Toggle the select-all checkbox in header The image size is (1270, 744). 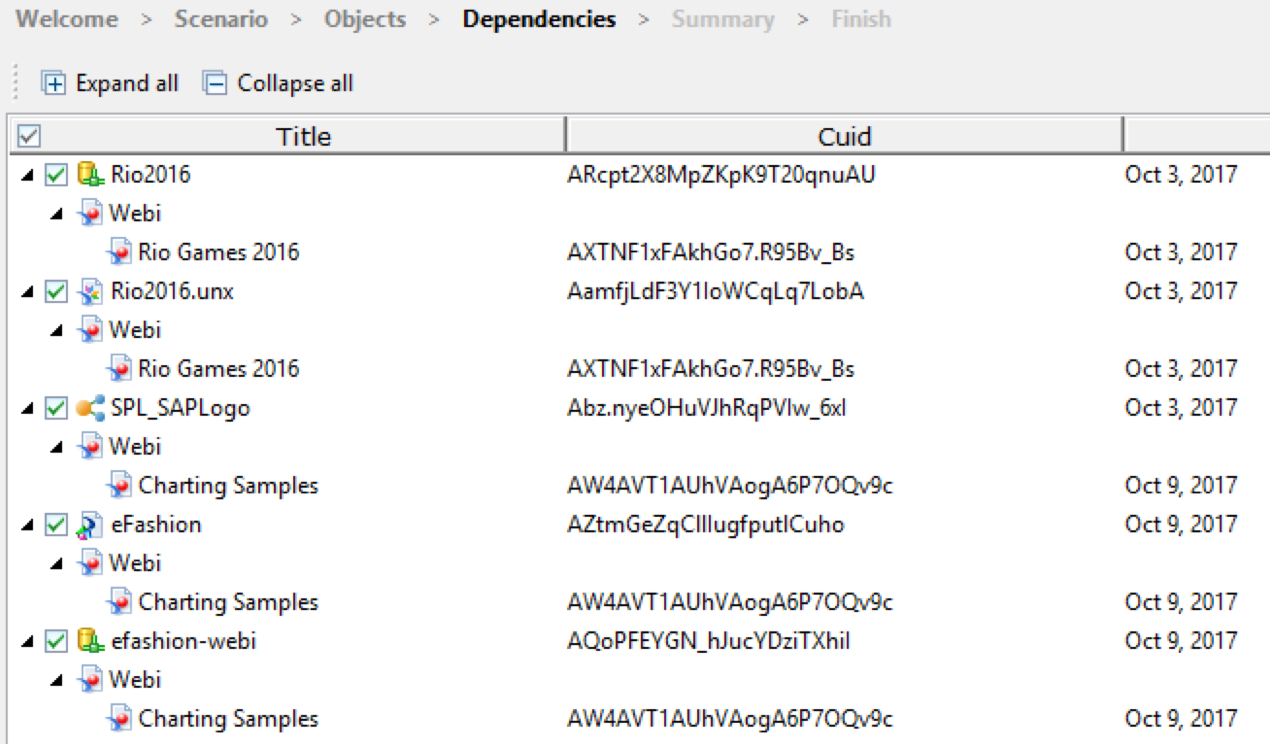(29, 136)
